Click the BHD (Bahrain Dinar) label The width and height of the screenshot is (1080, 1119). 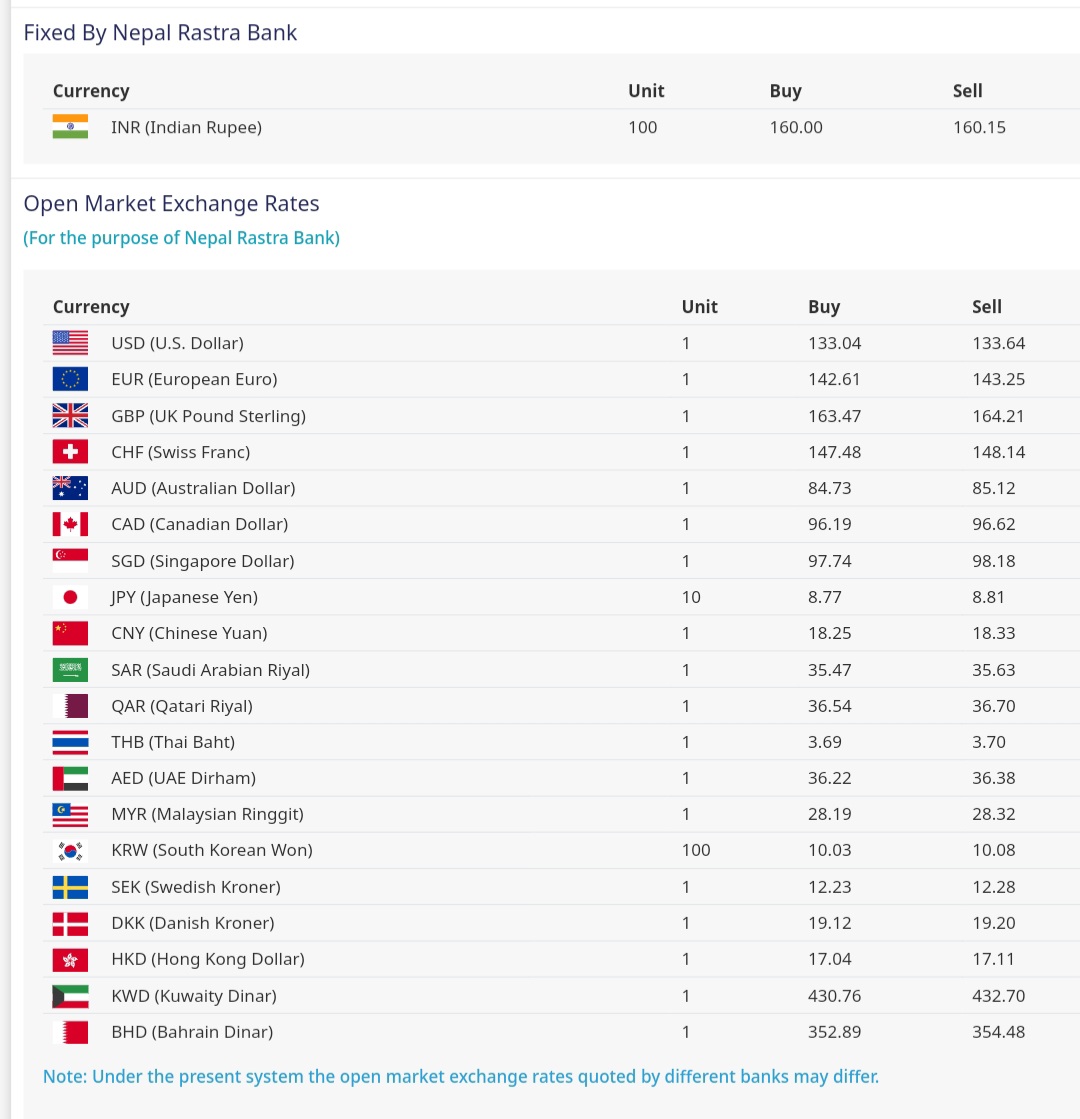(192, 1032)
